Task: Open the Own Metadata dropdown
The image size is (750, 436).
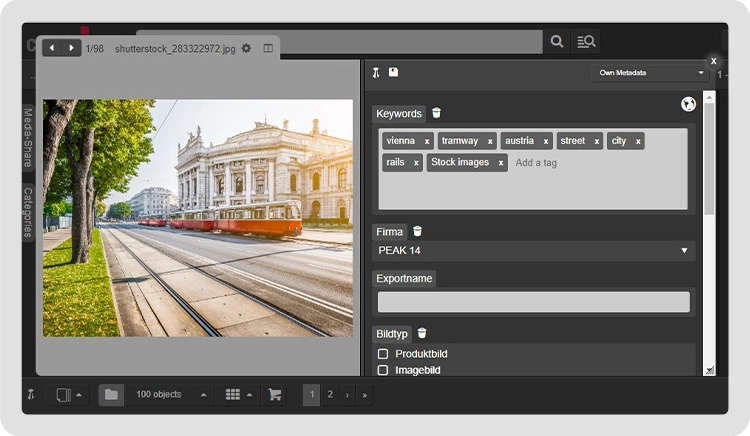Action: 651,73
